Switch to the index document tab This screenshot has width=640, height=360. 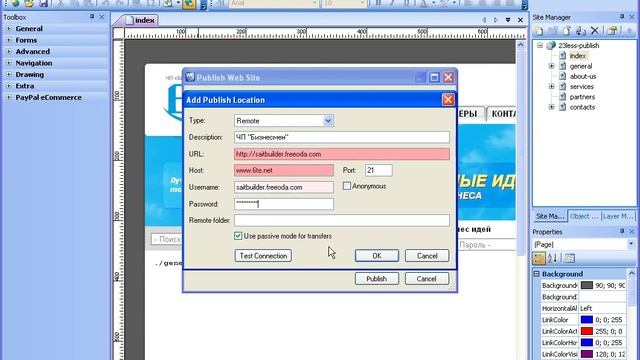(x=140, y=20)
